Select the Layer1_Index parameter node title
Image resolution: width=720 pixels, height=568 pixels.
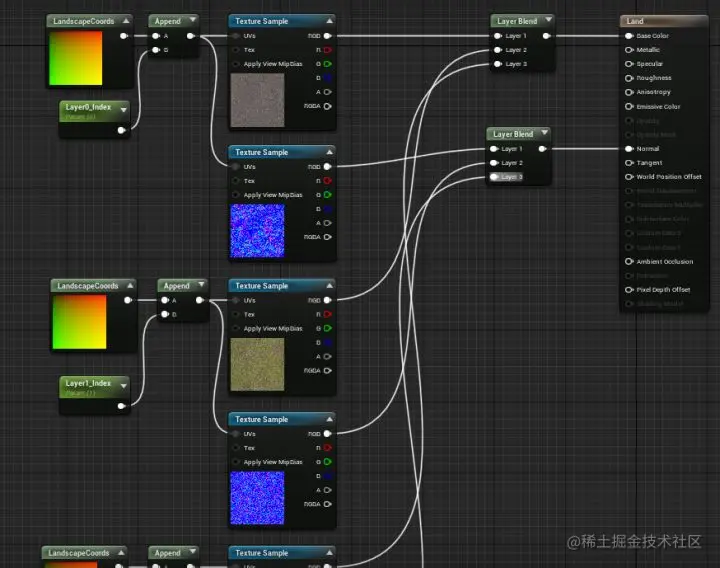88,383
